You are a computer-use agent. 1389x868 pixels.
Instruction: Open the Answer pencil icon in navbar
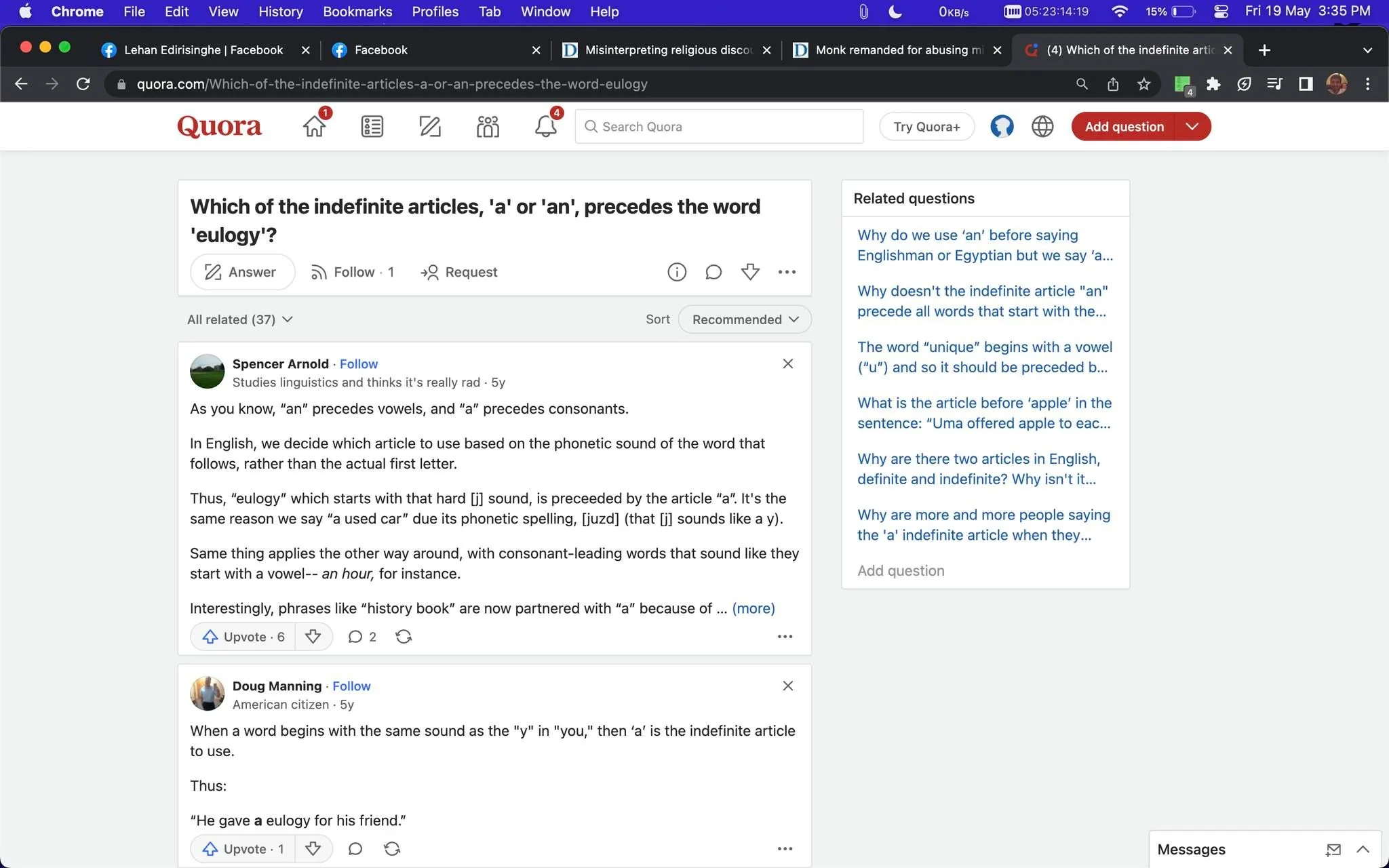430,126
